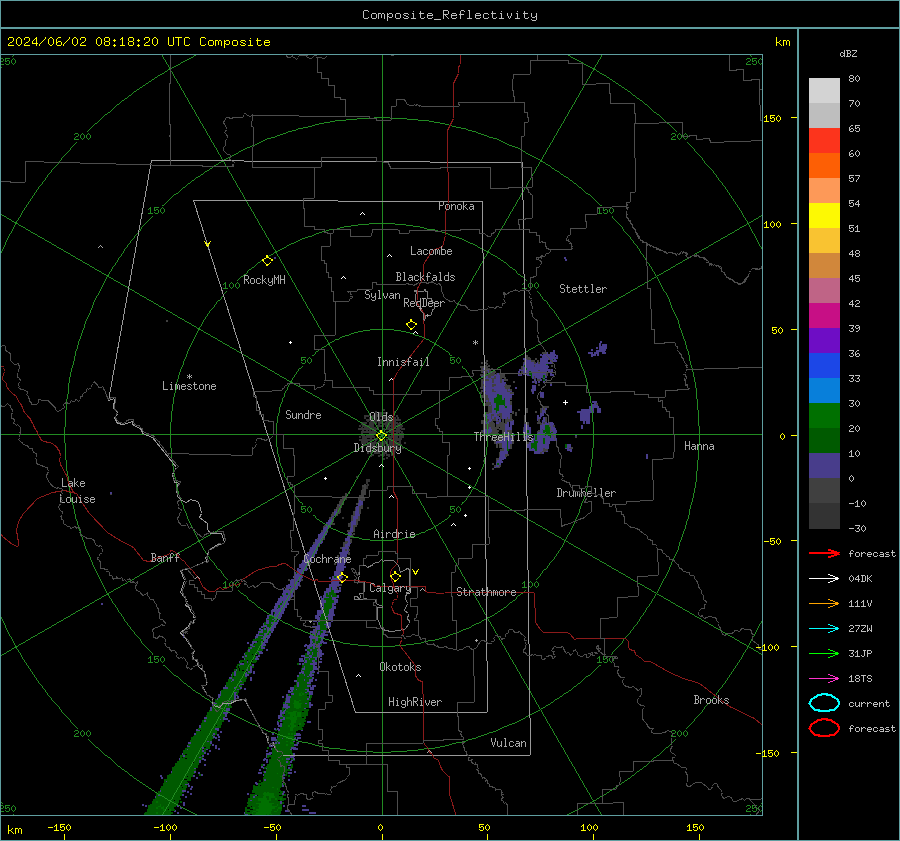Click the Banff town label
The width and height of the screenshot is (900, 841).
[165, 557]
